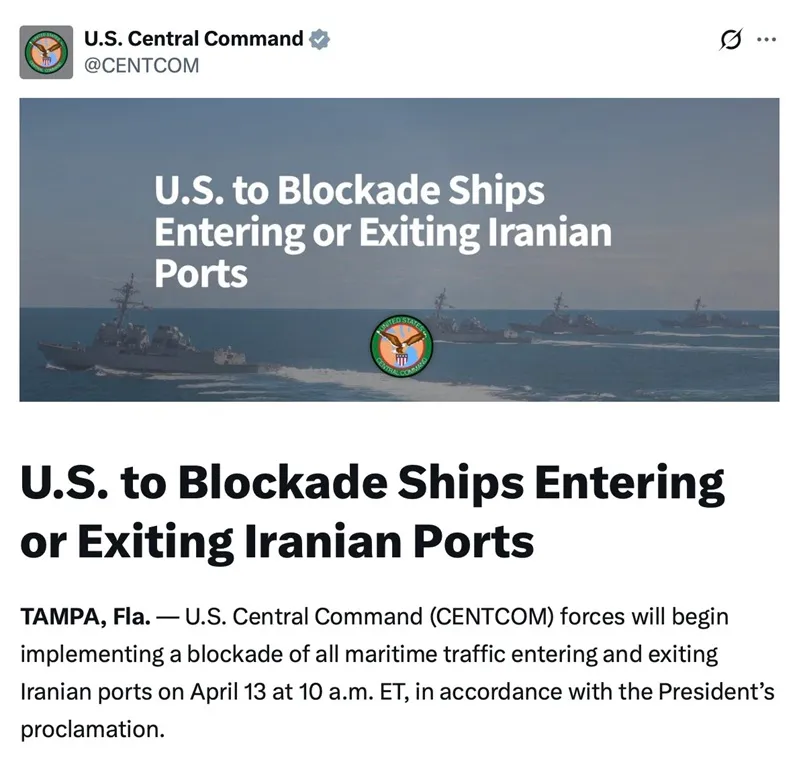Click the "TAMPA, Fla." dateline
Image resolution: width=799 pixels, height=770 pixels.
point(84,617)
